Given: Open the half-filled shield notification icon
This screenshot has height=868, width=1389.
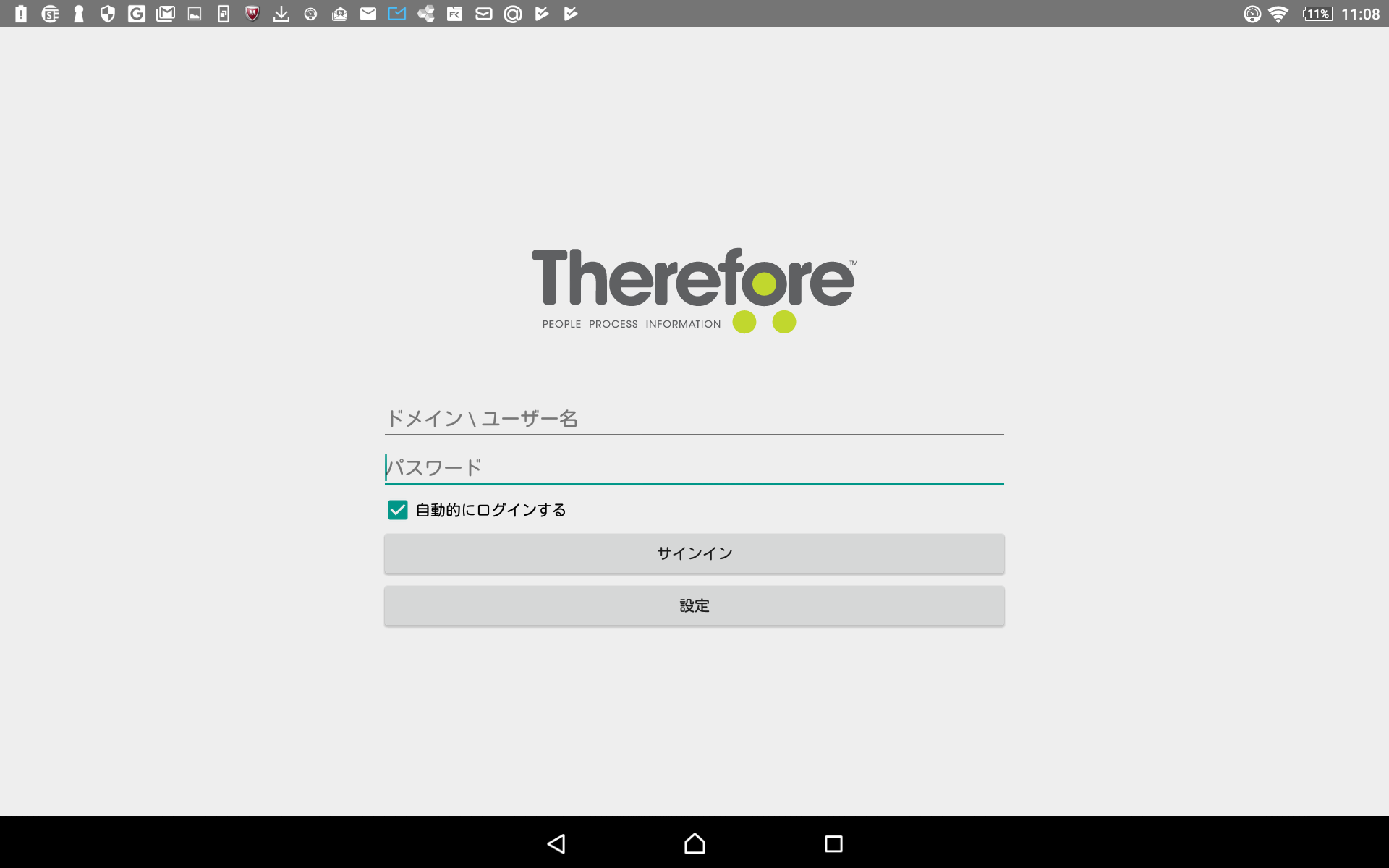Looking at the screenshot, I should [108, 14].
